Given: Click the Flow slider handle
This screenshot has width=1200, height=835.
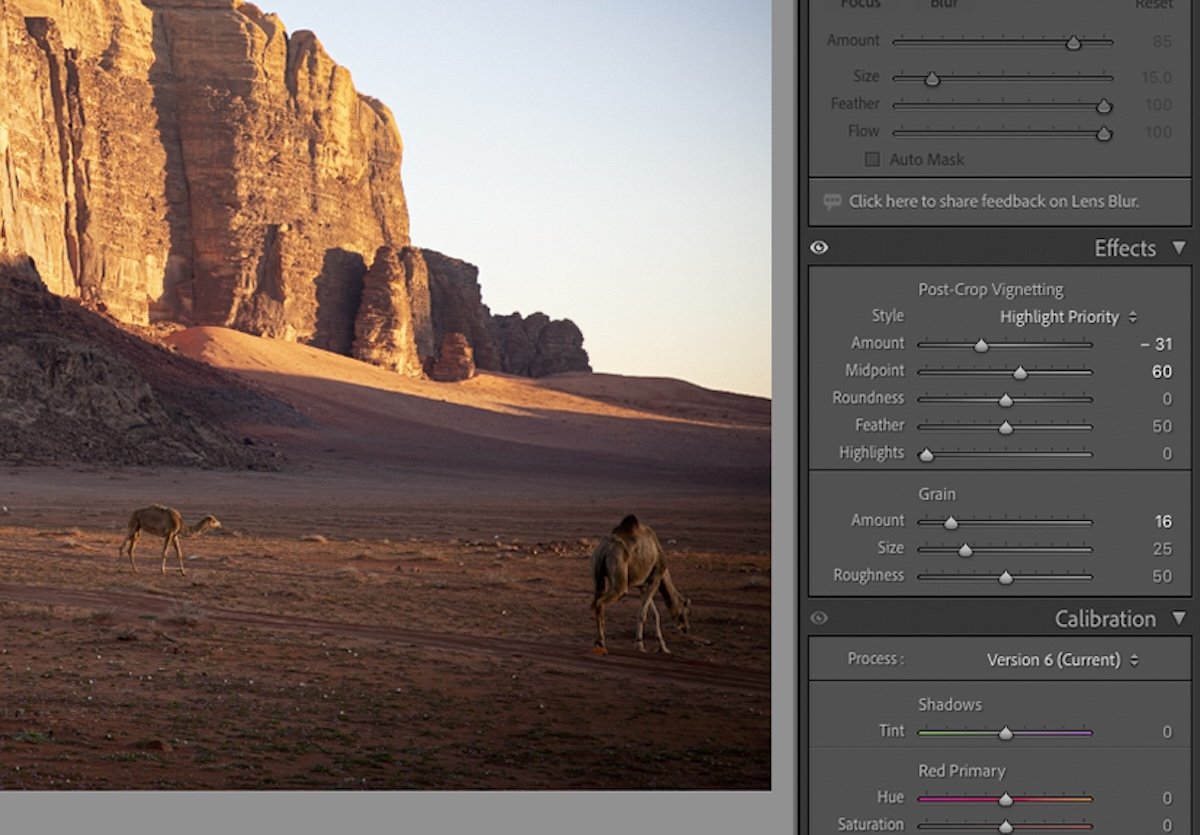Looking at the screenshot, I should [1103, 131].
